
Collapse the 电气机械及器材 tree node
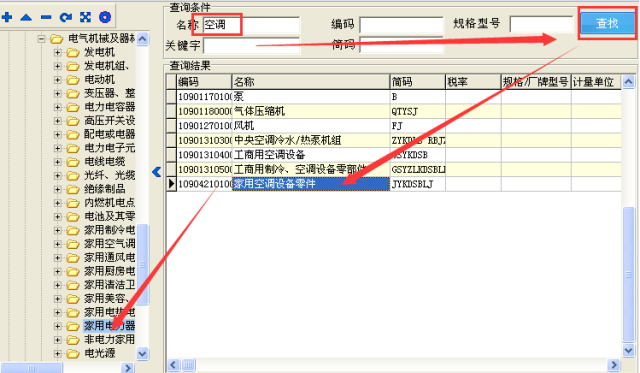(41, 39)
